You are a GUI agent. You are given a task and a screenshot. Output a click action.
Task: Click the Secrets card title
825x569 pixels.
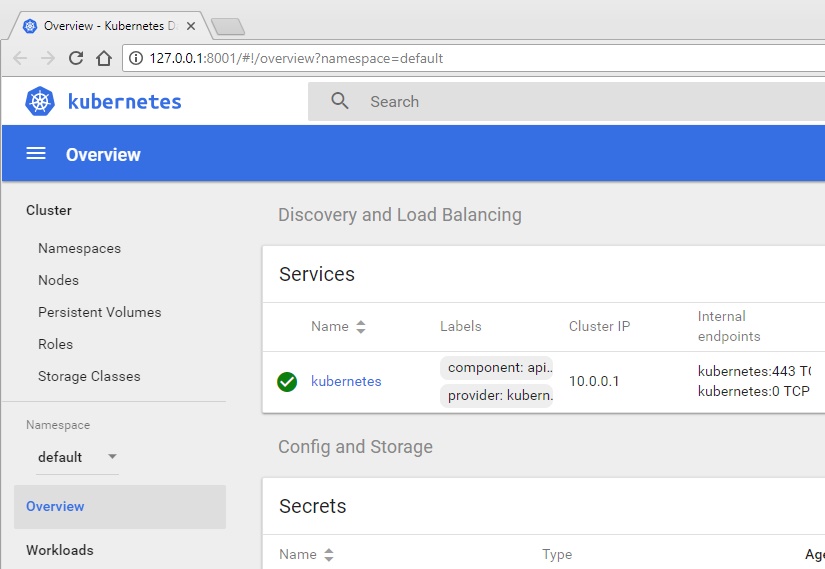tap(313, 506)
